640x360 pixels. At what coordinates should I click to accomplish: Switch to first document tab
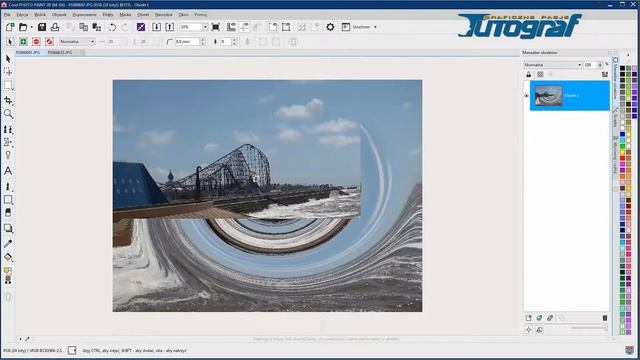coord(28,53)
